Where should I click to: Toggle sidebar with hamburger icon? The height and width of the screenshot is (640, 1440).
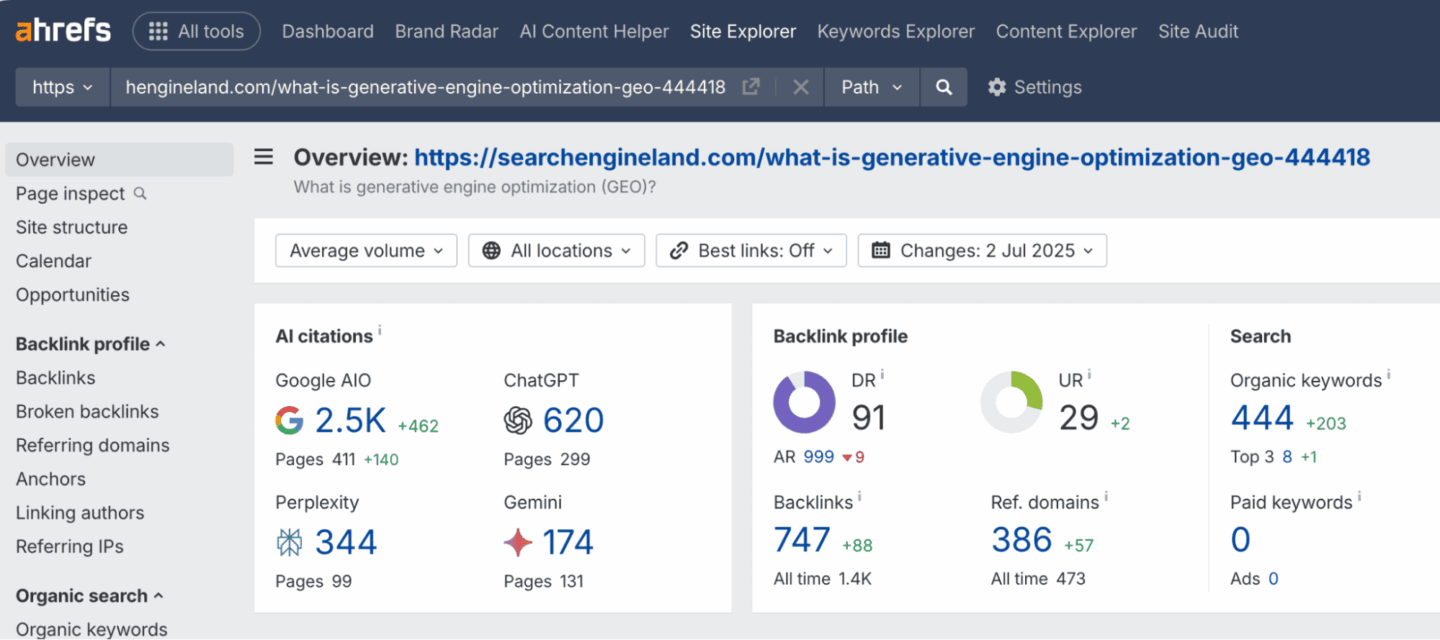point(264,157)
